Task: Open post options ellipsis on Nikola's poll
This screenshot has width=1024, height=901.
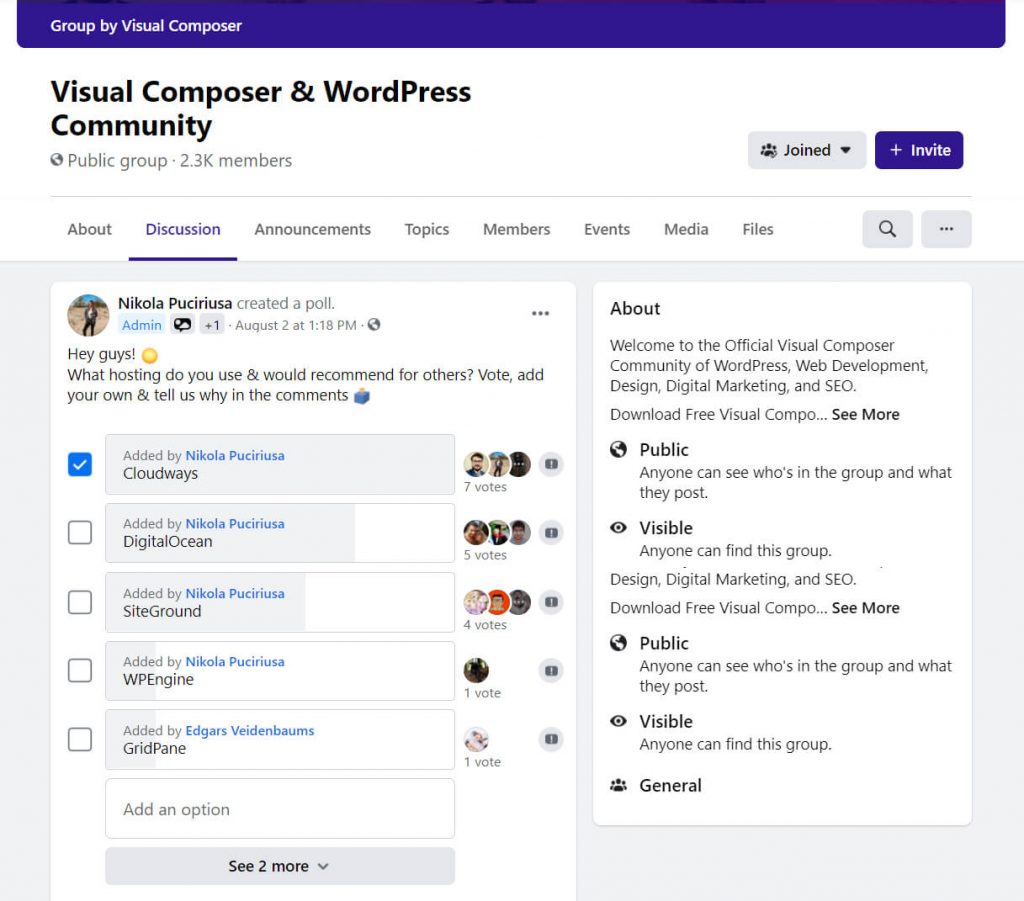Action: coord(540,313)
